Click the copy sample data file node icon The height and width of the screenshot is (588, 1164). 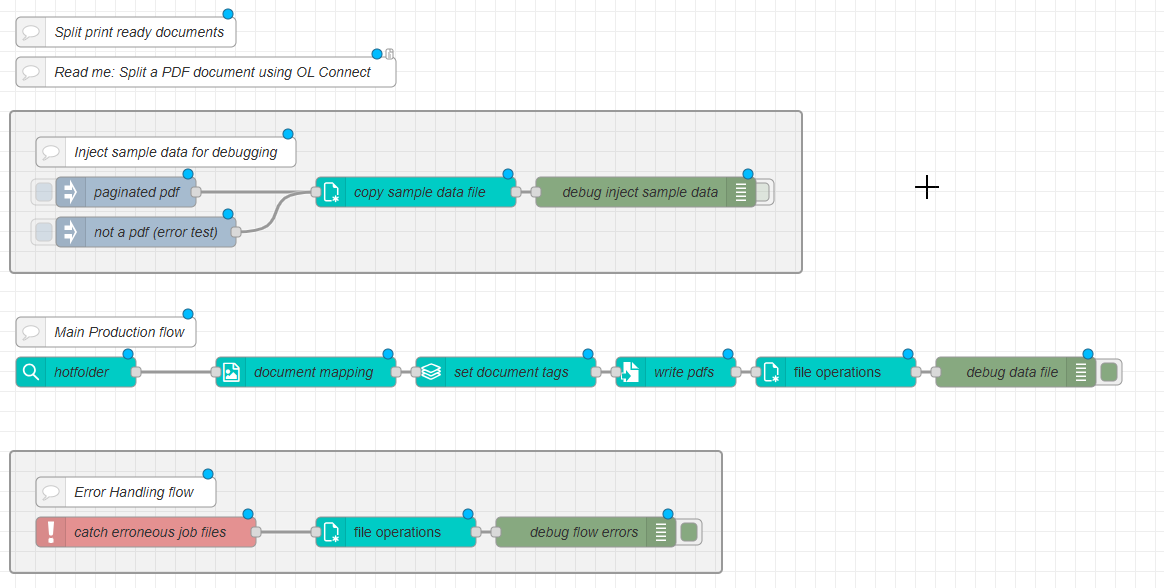331,192
